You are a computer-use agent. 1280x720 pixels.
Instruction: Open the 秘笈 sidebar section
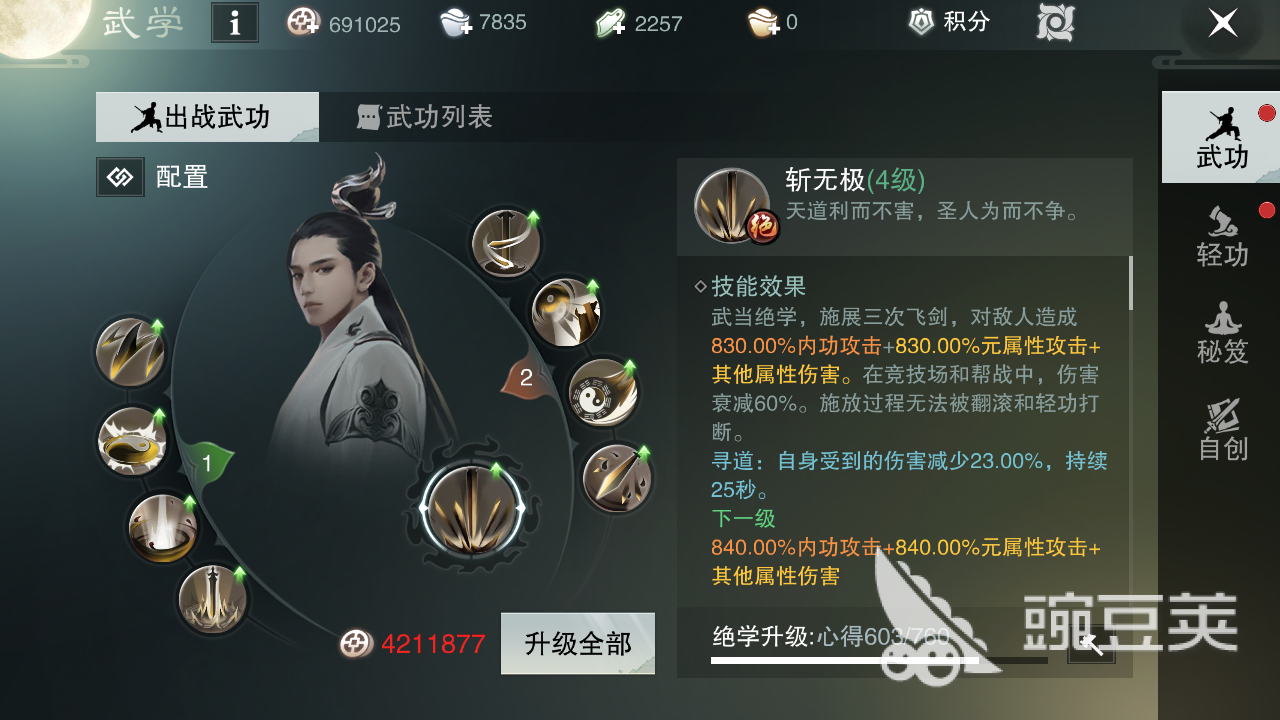point(1221,333)
